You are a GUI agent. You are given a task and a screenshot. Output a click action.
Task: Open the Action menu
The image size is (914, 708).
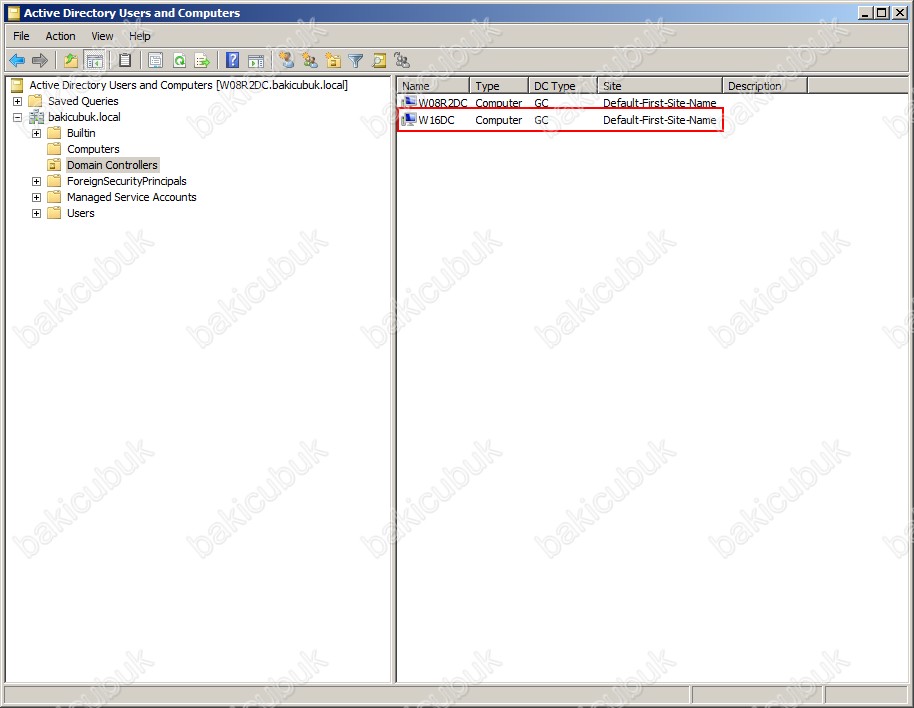click(61, 36)
